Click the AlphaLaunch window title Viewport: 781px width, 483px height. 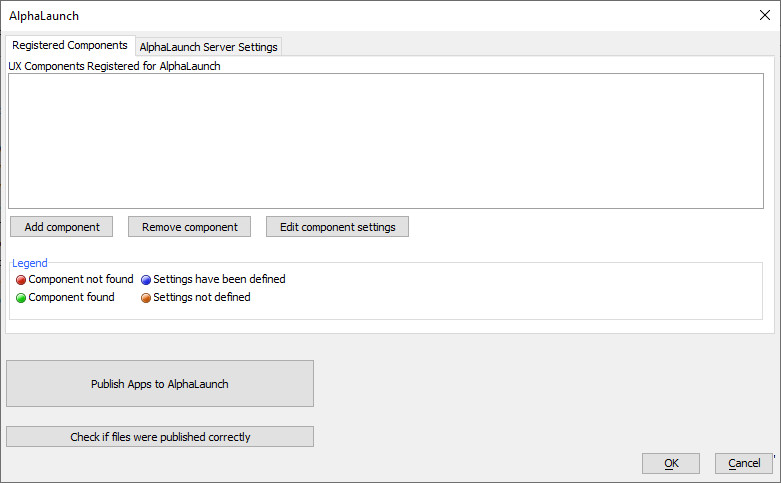click(44, 16)
